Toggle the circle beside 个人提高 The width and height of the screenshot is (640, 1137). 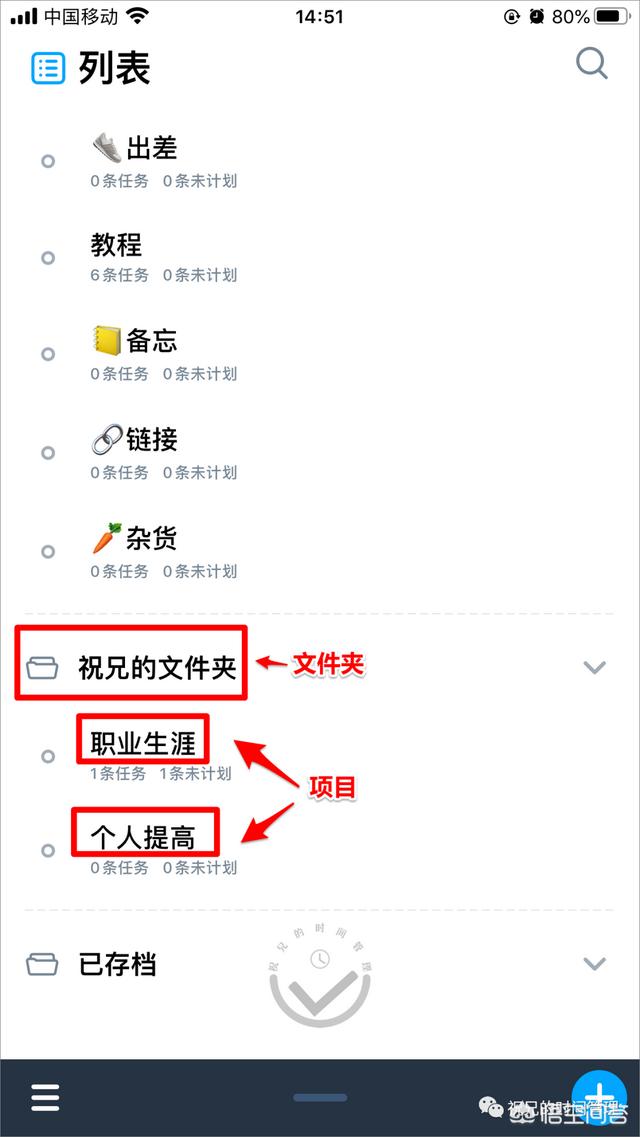click(48, 851)
